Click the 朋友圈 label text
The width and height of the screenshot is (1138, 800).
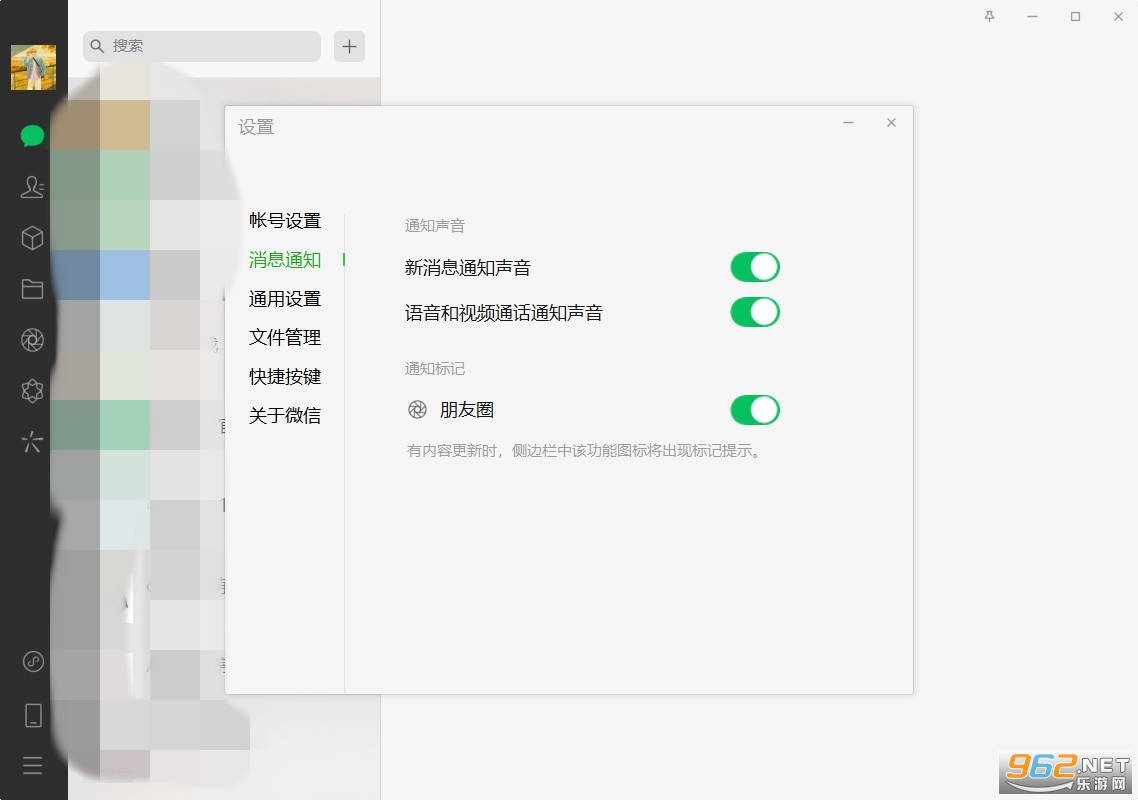467,410
